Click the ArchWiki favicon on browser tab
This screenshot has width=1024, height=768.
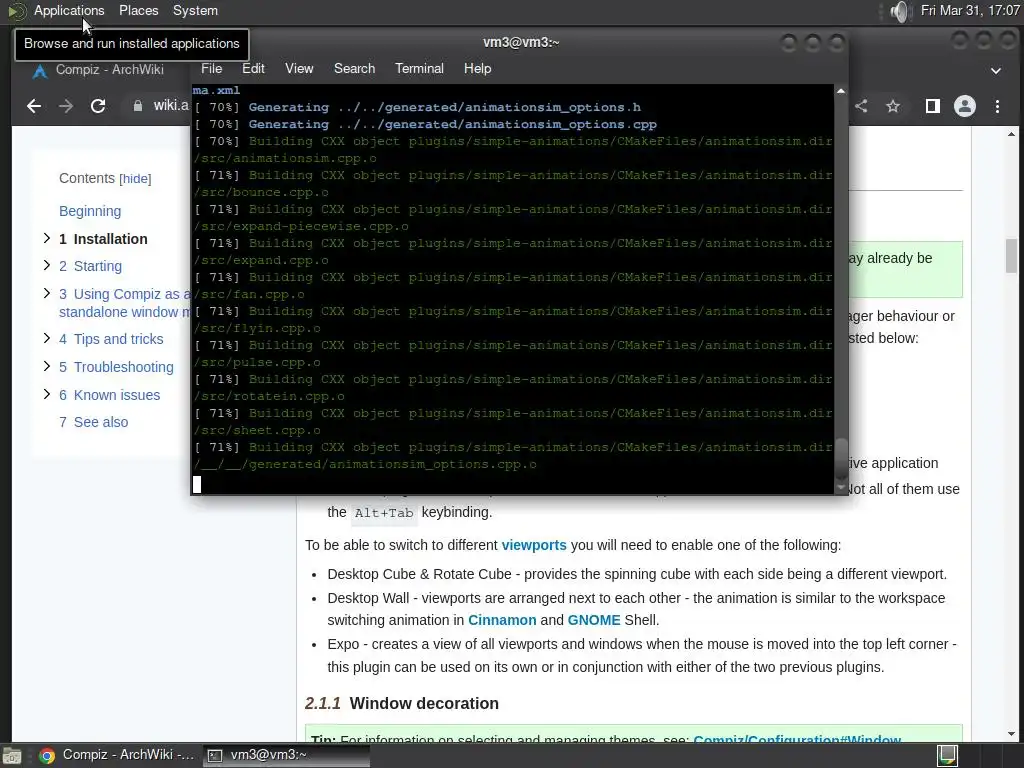(40, 71)
